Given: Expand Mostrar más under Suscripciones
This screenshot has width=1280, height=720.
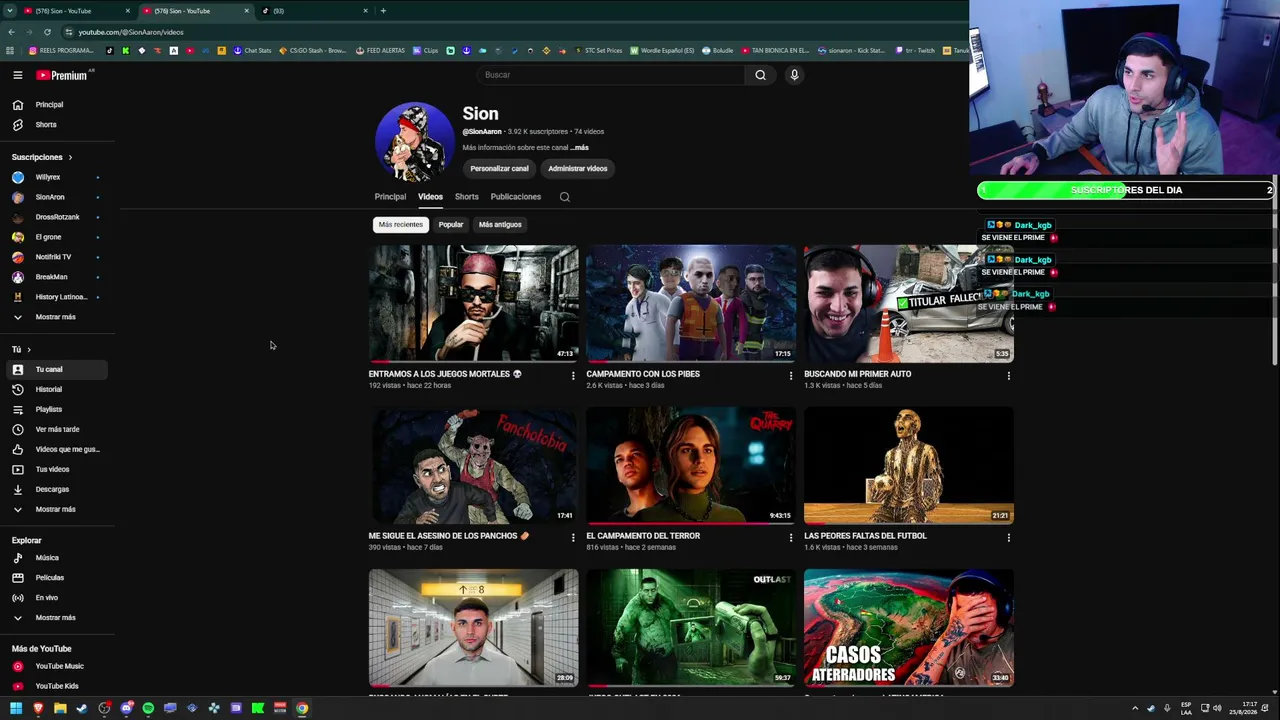Looking at the screenshot, I should click(x=56, y=317).
